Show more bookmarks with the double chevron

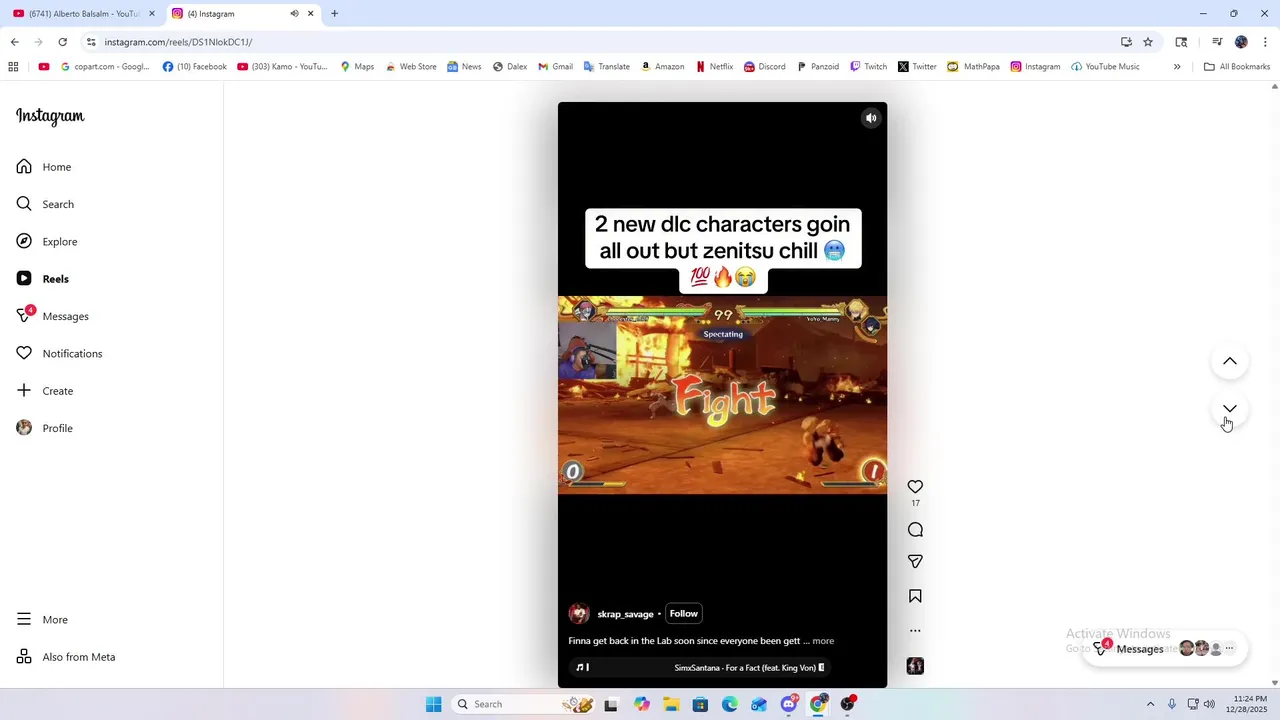[1177, 67]
